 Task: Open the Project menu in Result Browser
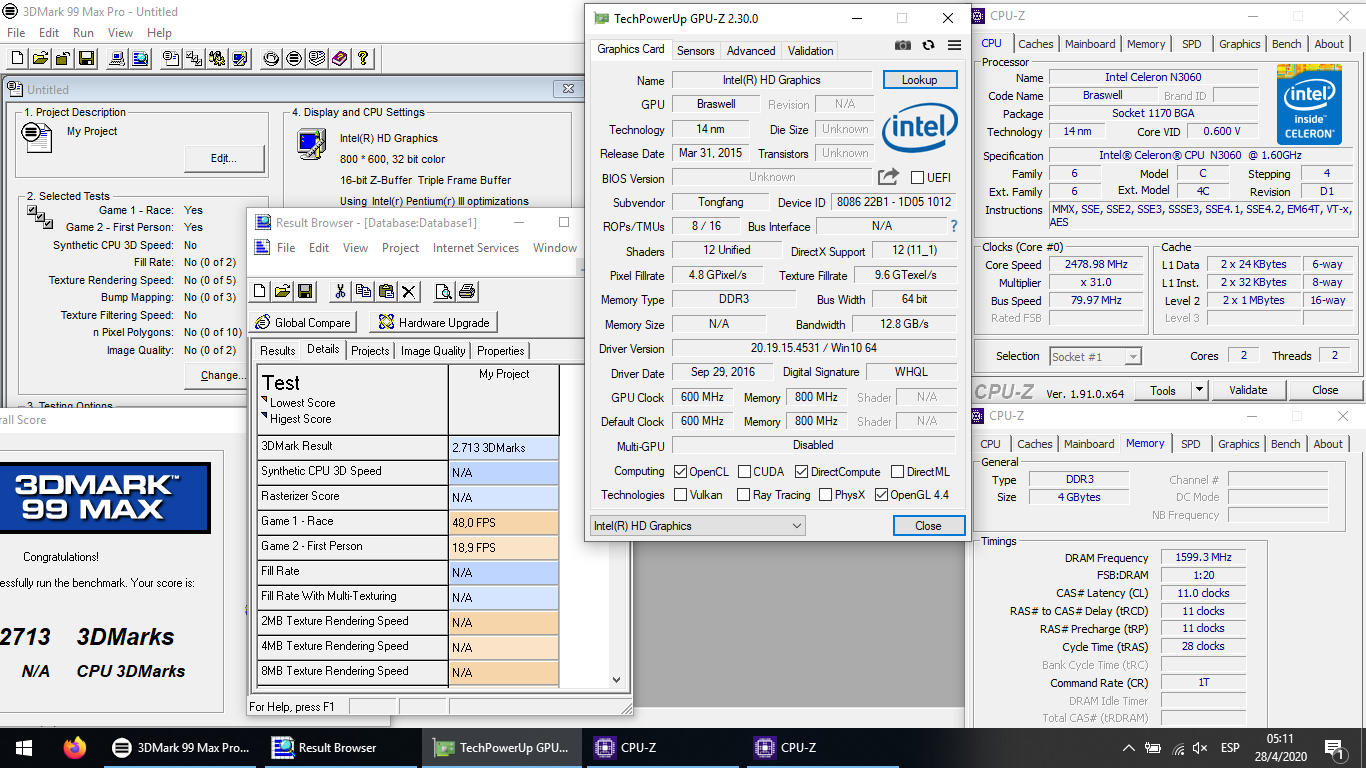(x=400, y=248)
